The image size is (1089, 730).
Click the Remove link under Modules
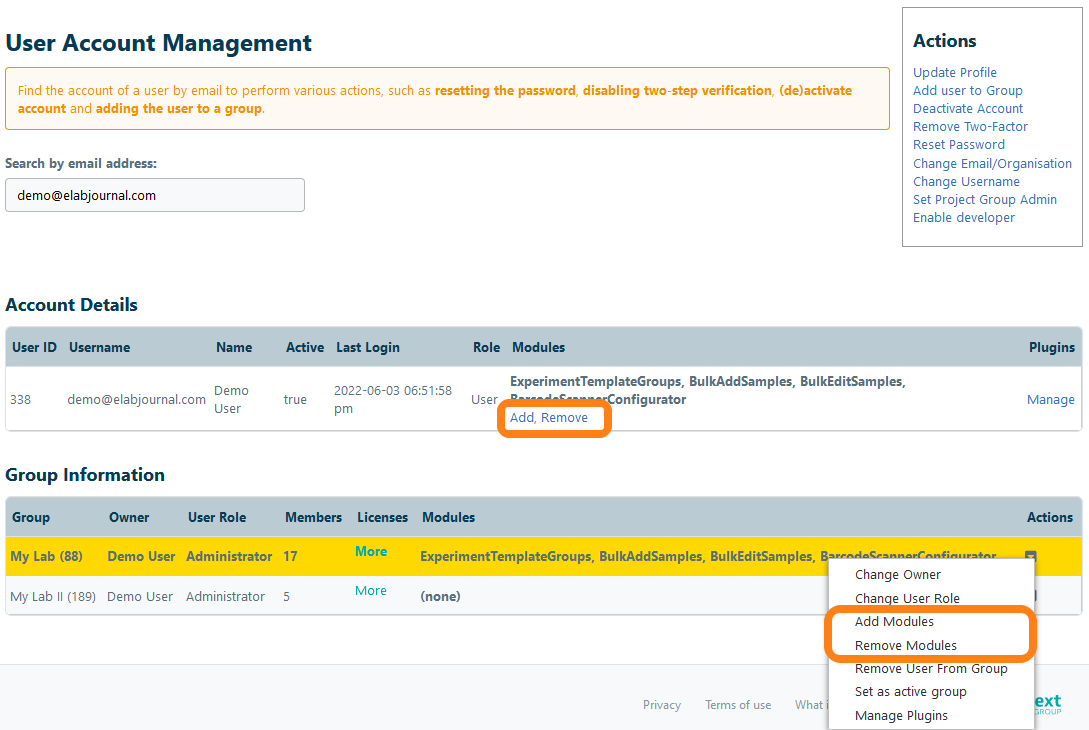(565, 418)
